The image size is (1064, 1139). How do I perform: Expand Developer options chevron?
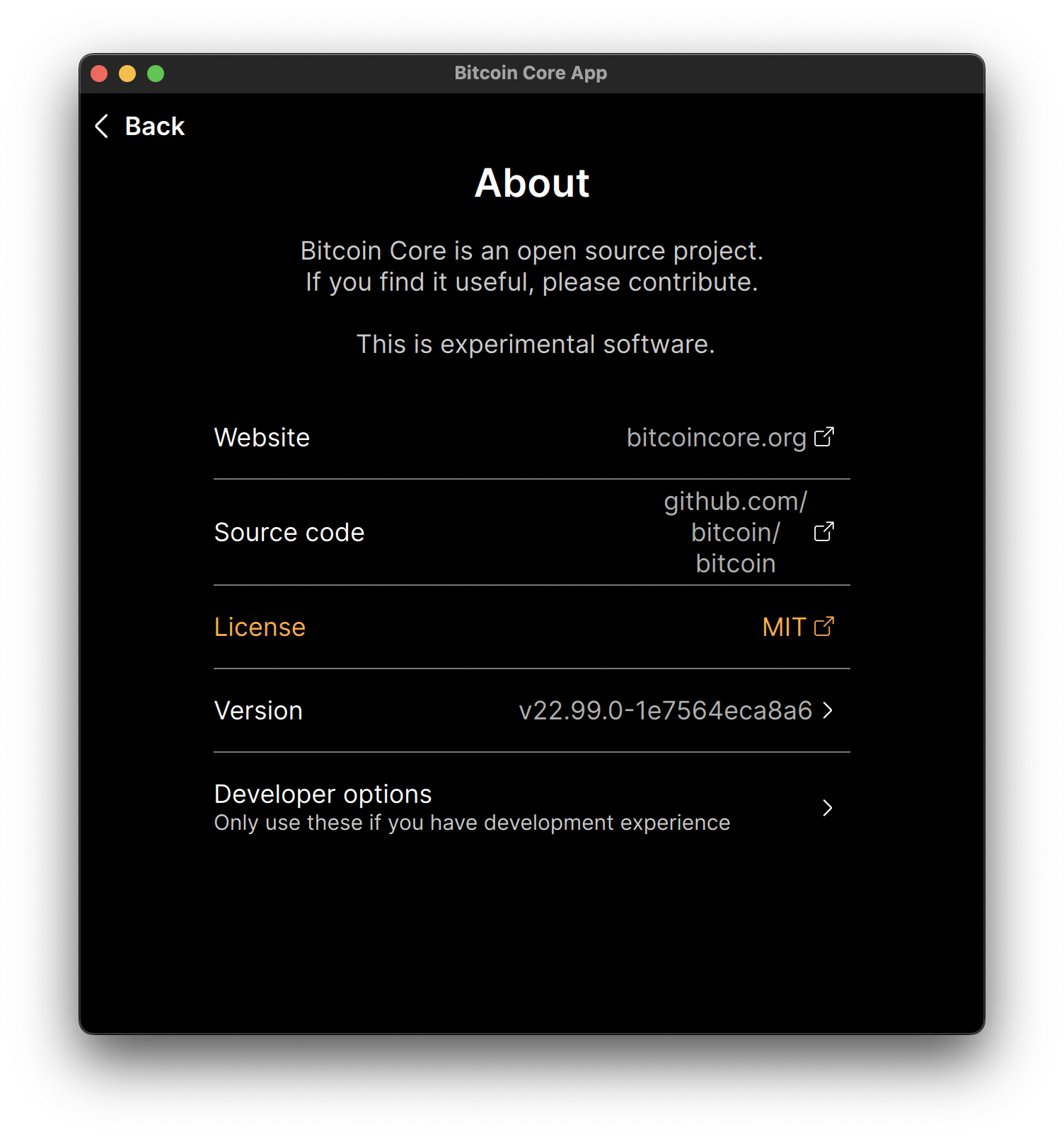point(828,808)
